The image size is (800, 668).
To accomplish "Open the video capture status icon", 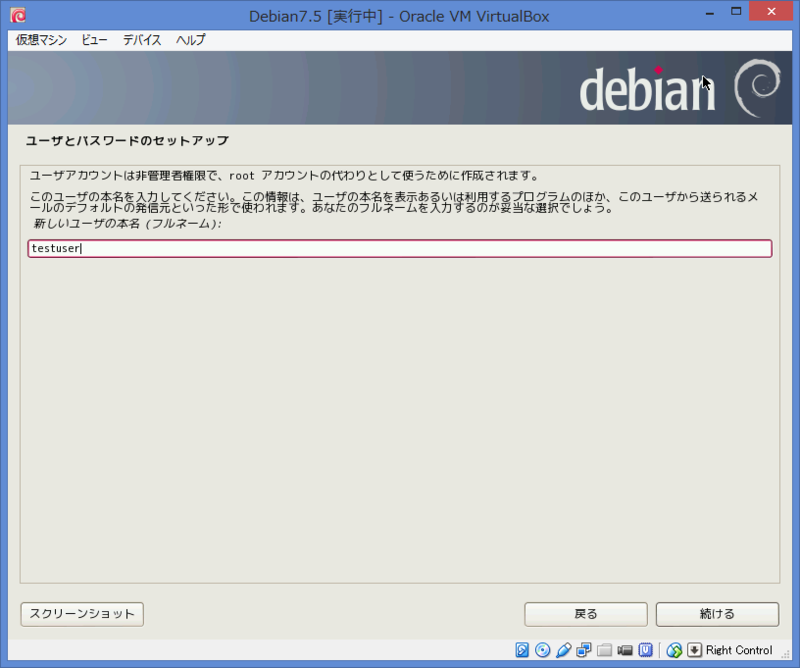I will [624, 650].
